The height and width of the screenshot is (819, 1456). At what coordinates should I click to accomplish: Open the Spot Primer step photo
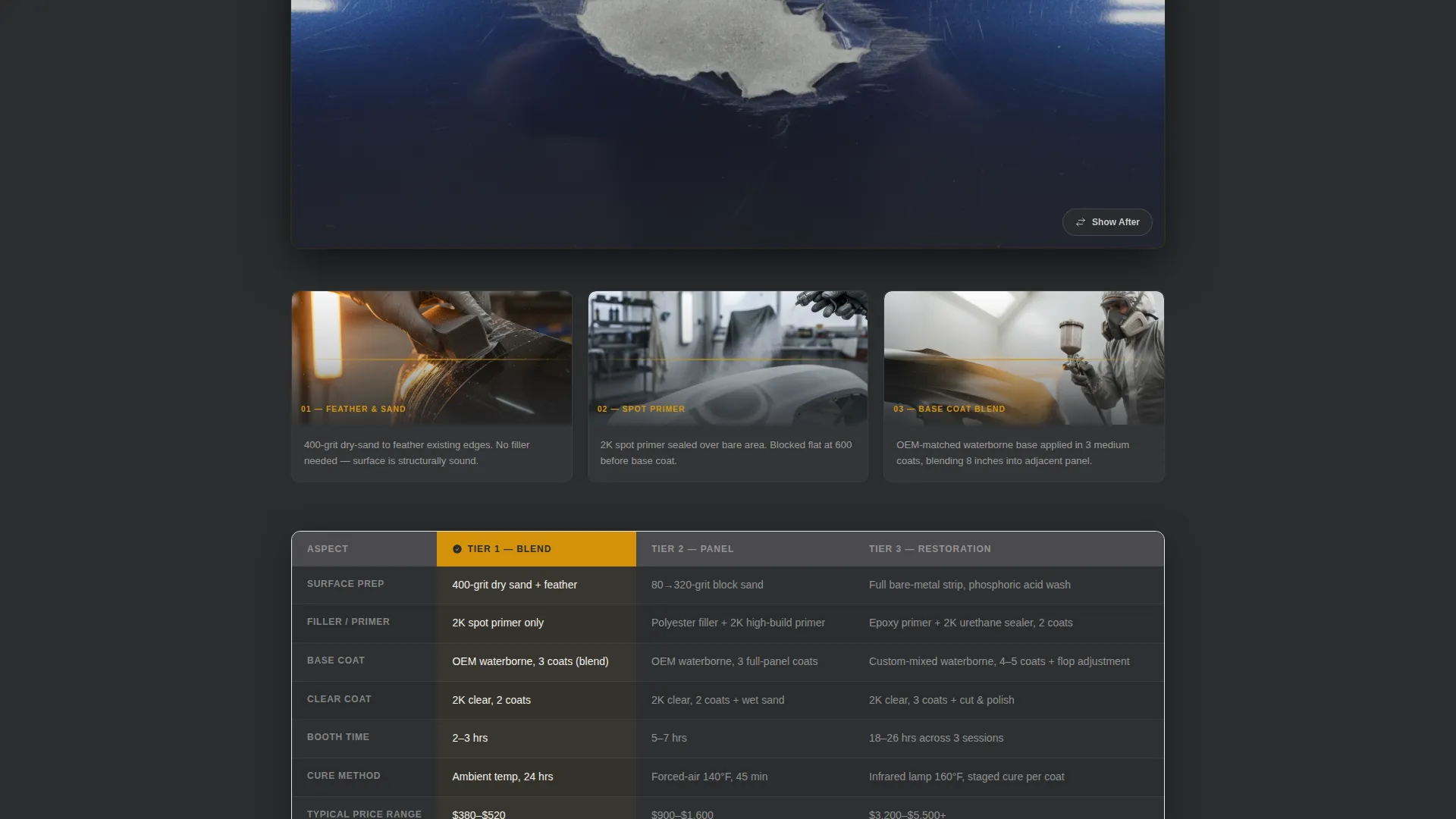728,358
